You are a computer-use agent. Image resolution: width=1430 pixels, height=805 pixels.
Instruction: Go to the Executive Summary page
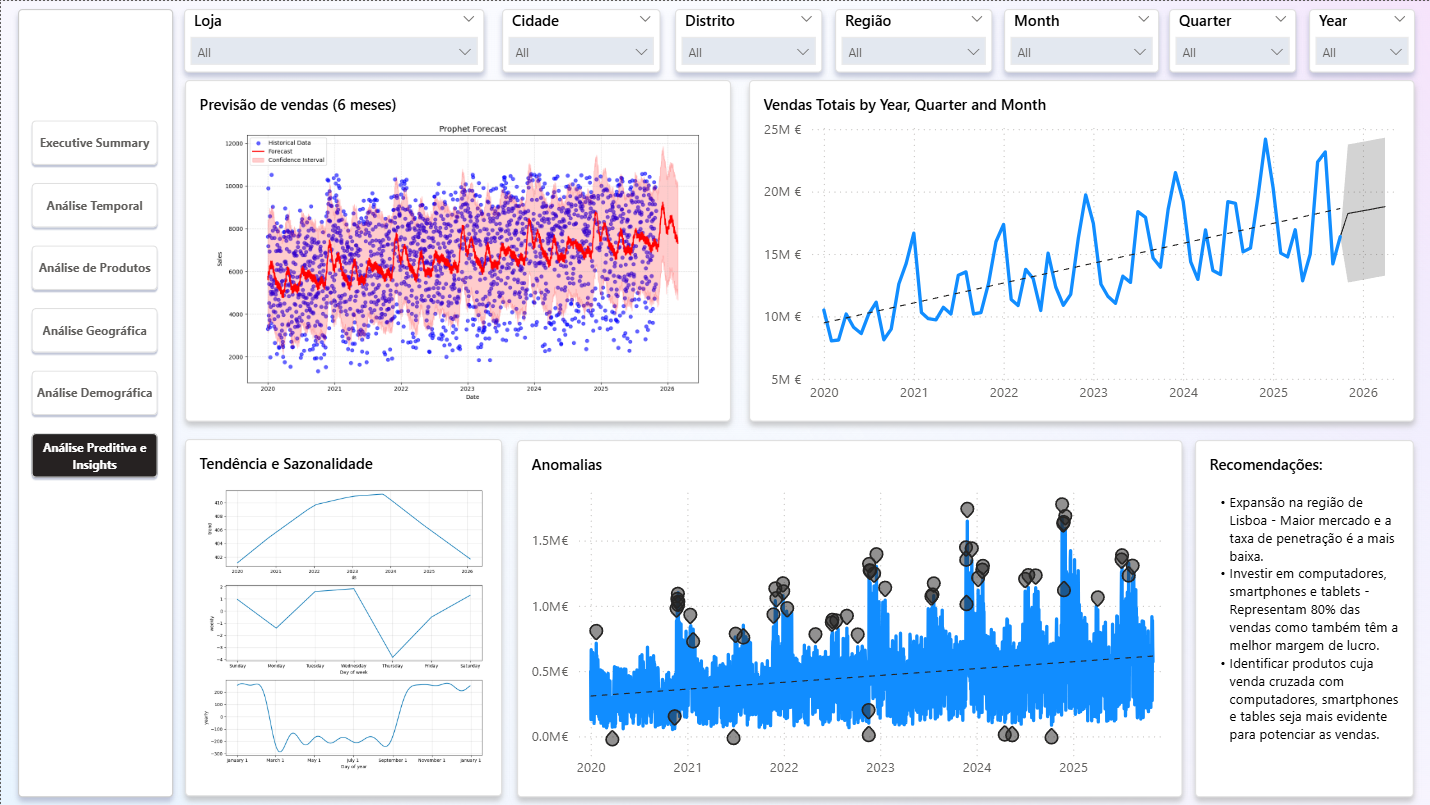[x=95, y=143]
